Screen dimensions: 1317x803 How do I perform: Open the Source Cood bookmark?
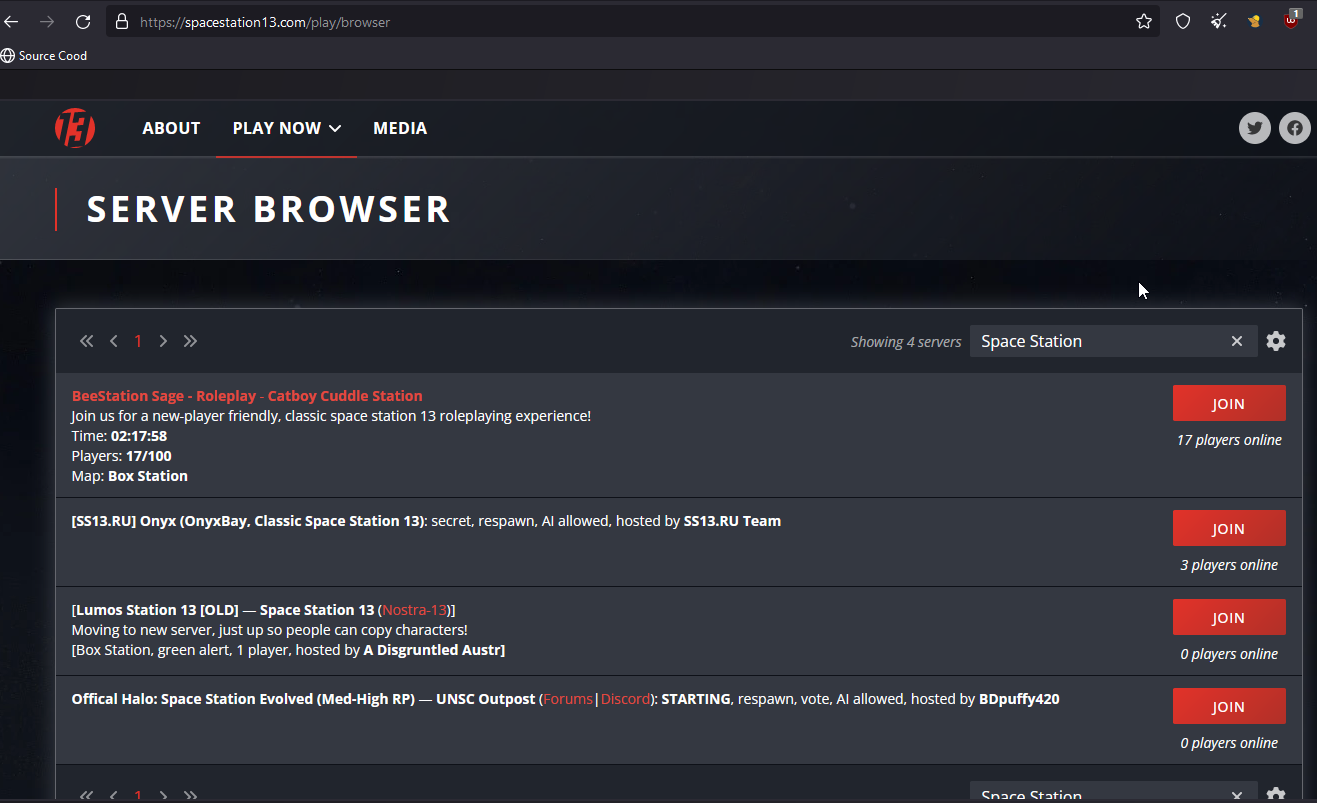[x=44, y=56]
